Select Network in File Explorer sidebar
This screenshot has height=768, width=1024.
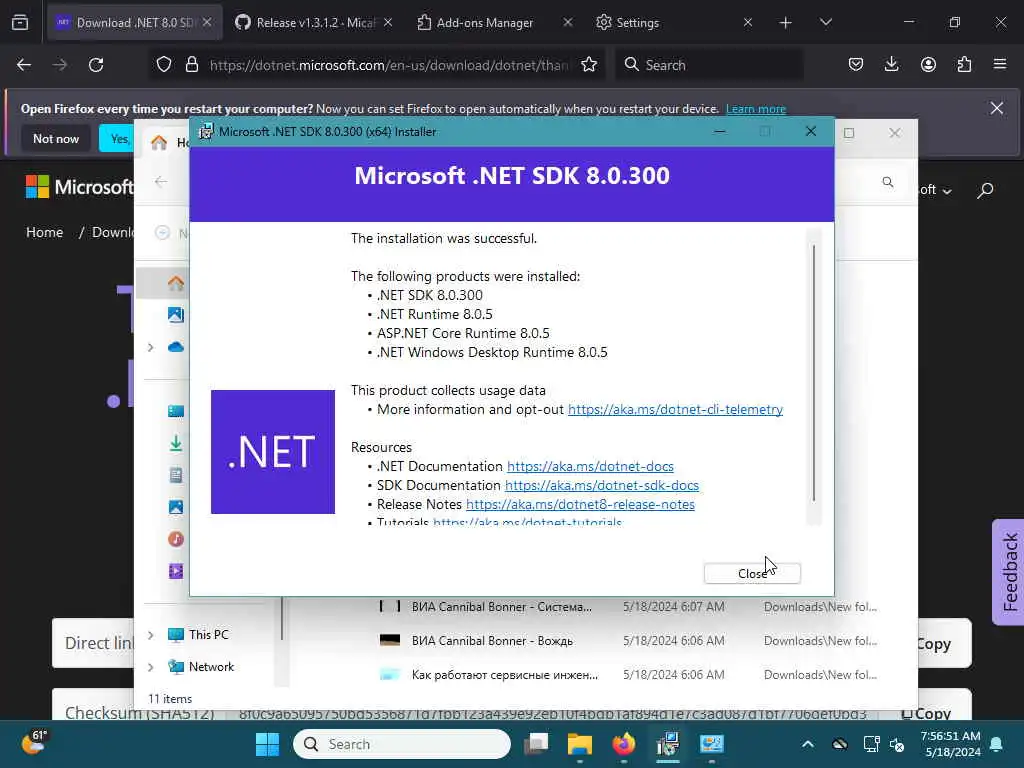tap(201, 667)
